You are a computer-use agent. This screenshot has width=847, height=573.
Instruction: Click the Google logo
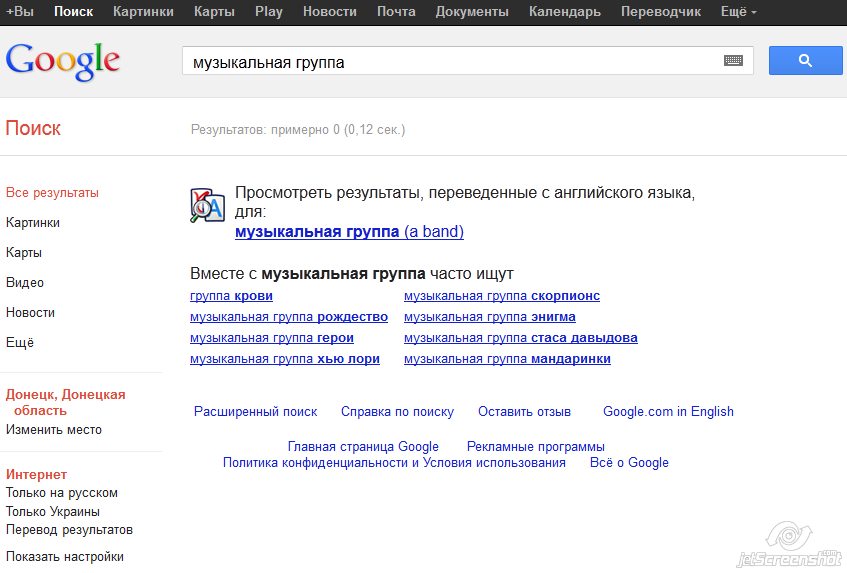click(x=63, y=60)
